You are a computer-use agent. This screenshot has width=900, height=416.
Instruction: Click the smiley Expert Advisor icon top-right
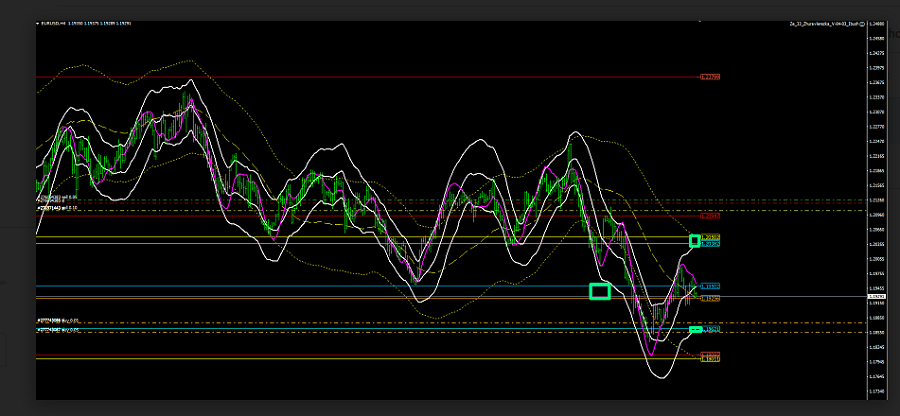click(860, 22)
